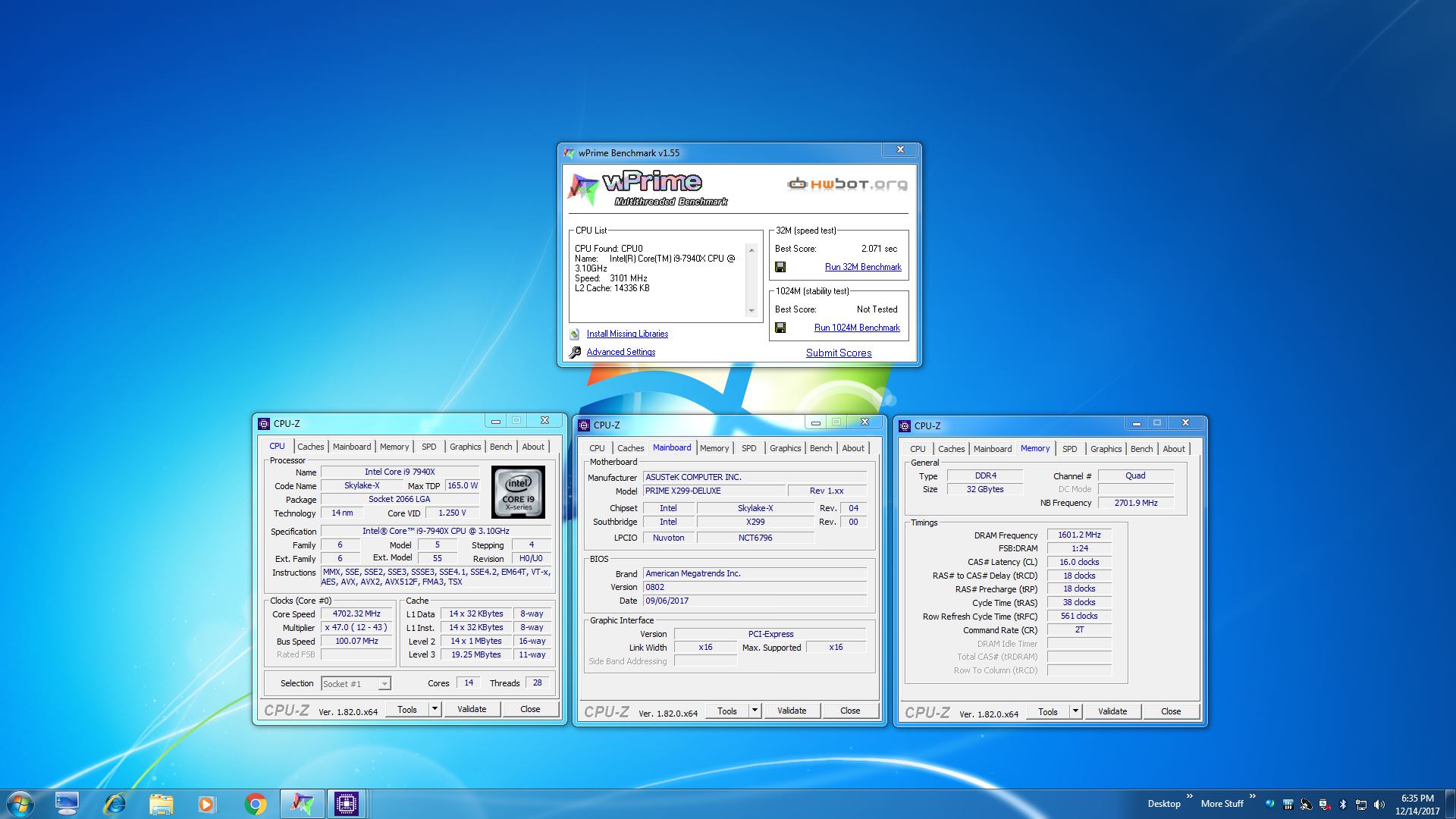Viewport: 1456px width, 819px height.
Task: Launch Google Chrome from the taskbar
Action: [256, 804]
